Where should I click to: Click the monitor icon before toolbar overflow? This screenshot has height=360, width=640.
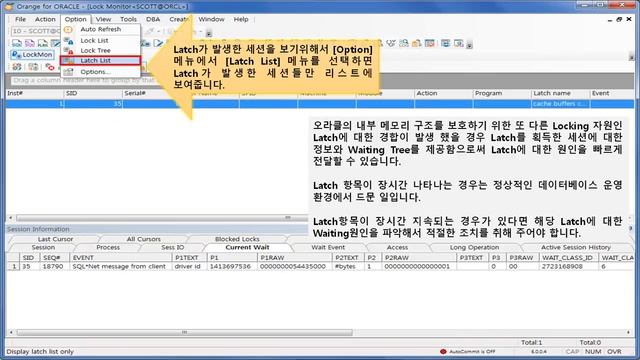click(459, 43)
